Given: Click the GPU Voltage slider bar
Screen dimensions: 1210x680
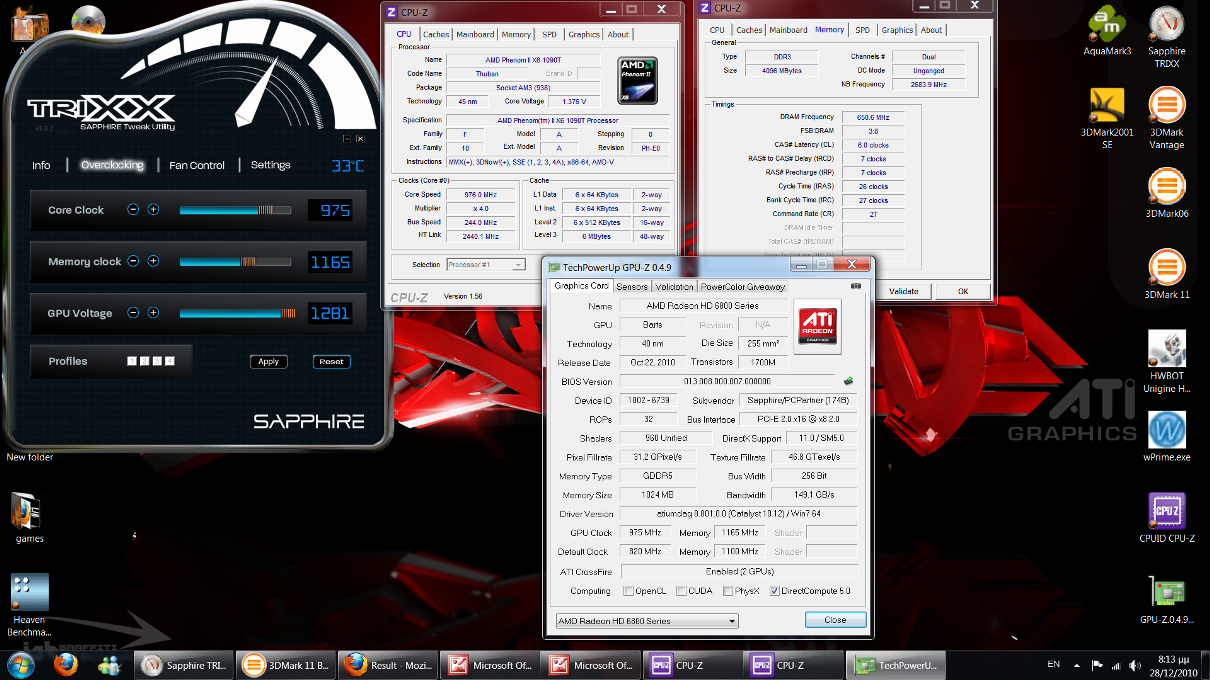Looking at the screenshot, I should tap(236, 313).
